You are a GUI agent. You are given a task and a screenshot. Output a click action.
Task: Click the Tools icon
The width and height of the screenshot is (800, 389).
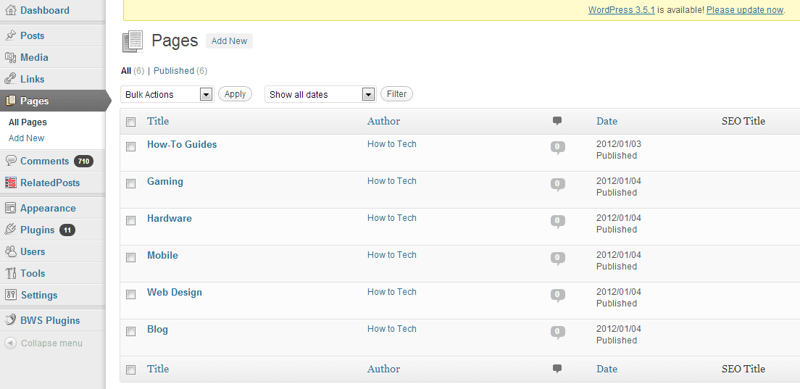coord(10,273)
